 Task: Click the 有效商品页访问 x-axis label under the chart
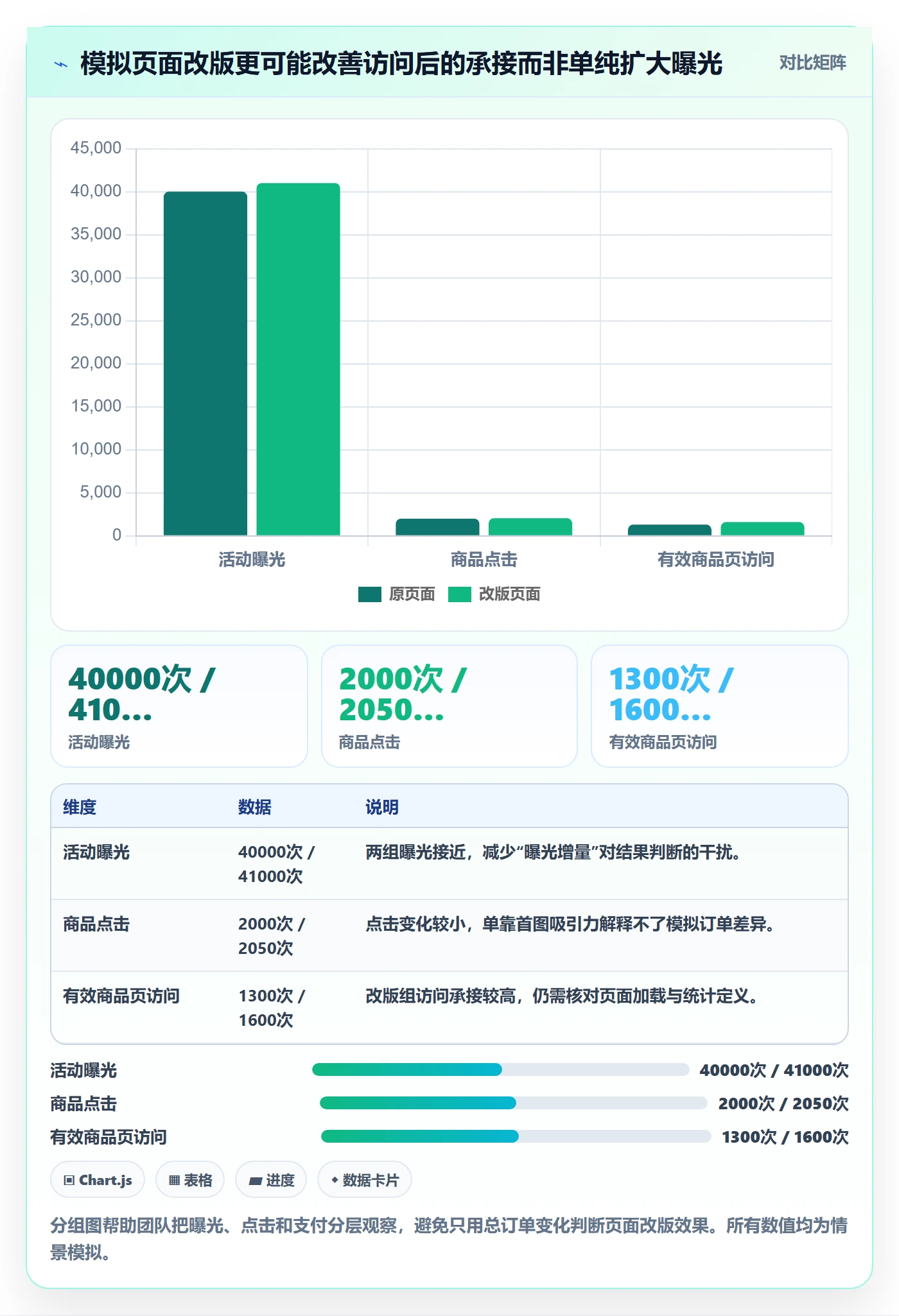(716, 560)
